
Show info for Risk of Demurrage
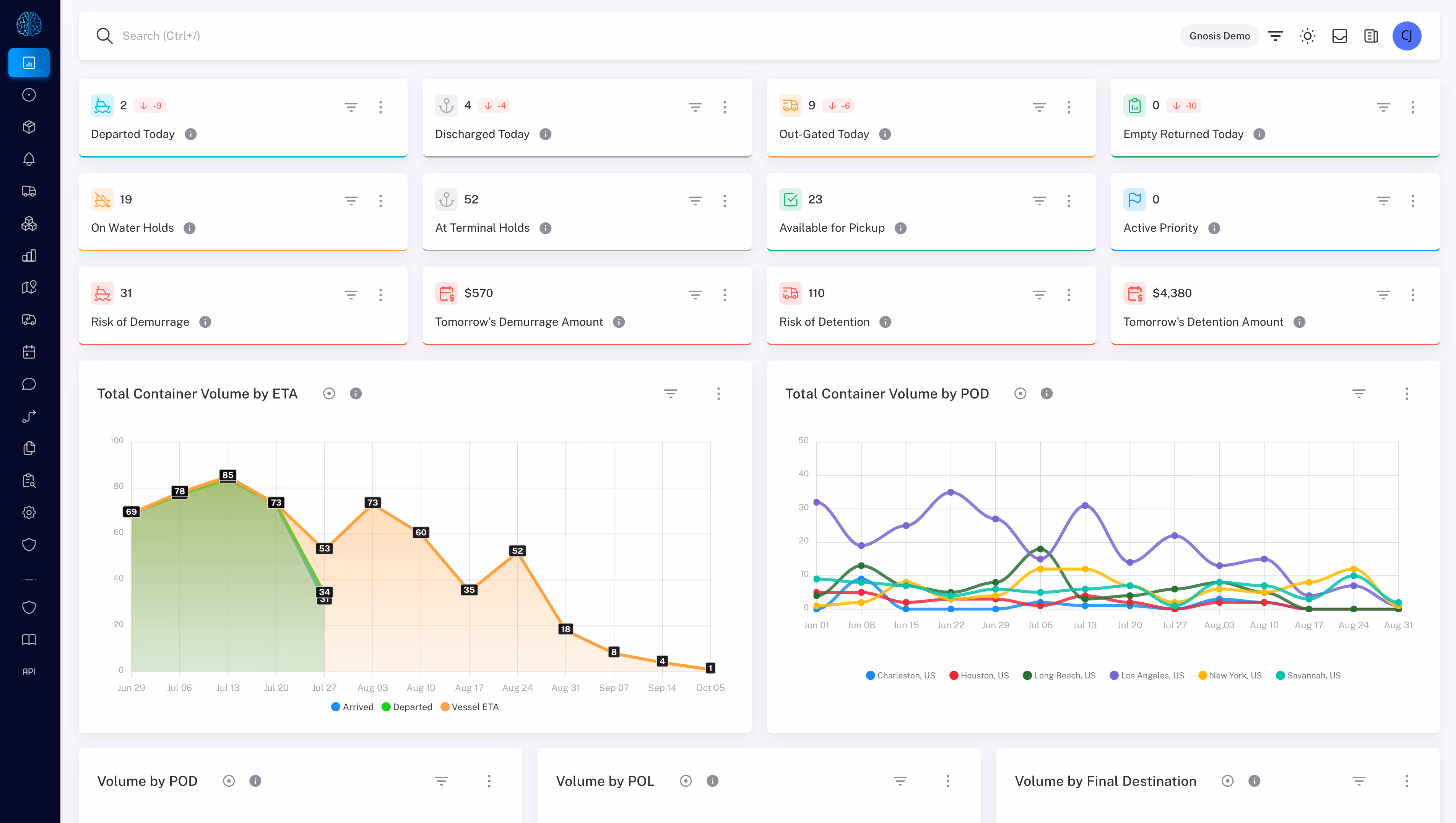coord(205,322)
